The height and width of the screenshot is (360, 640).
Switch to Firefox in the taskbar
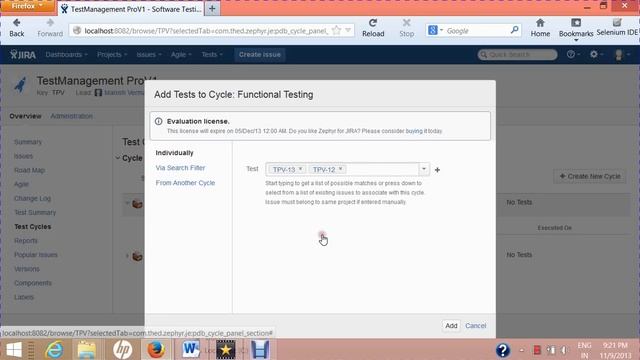pos(156,350)
